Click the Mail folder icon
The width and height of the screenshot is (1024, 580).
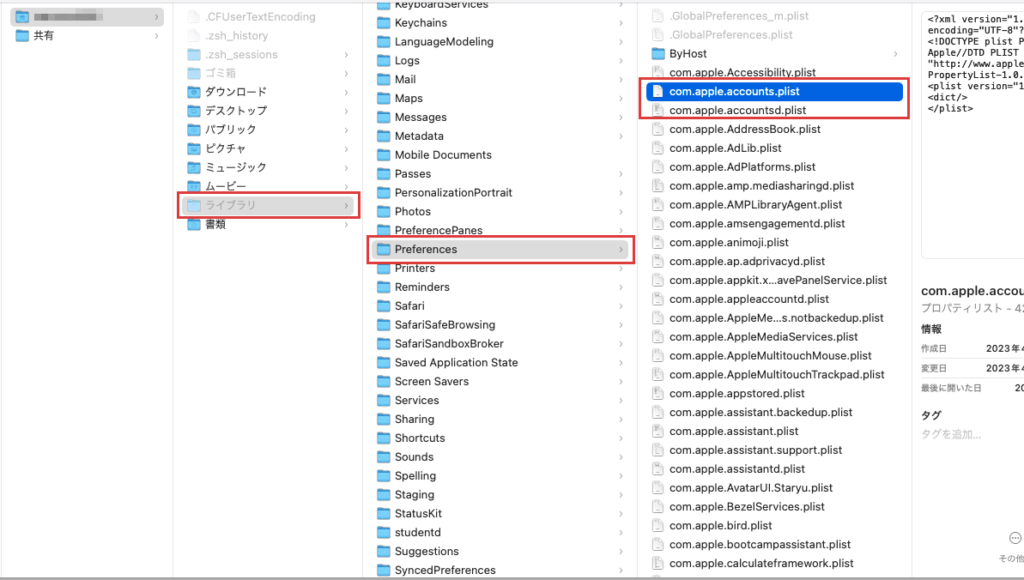tap(383, 80)
